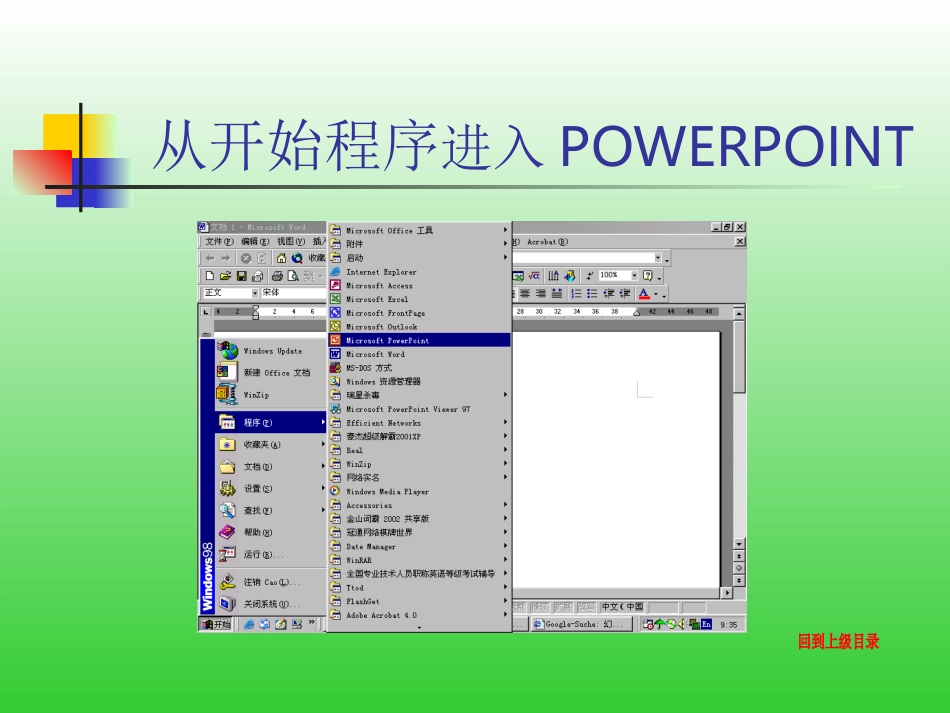Click the volume speaker tray icon
The width and height of the screenshot is (950, 713).
pyautogui.click(x=681, y=624)
